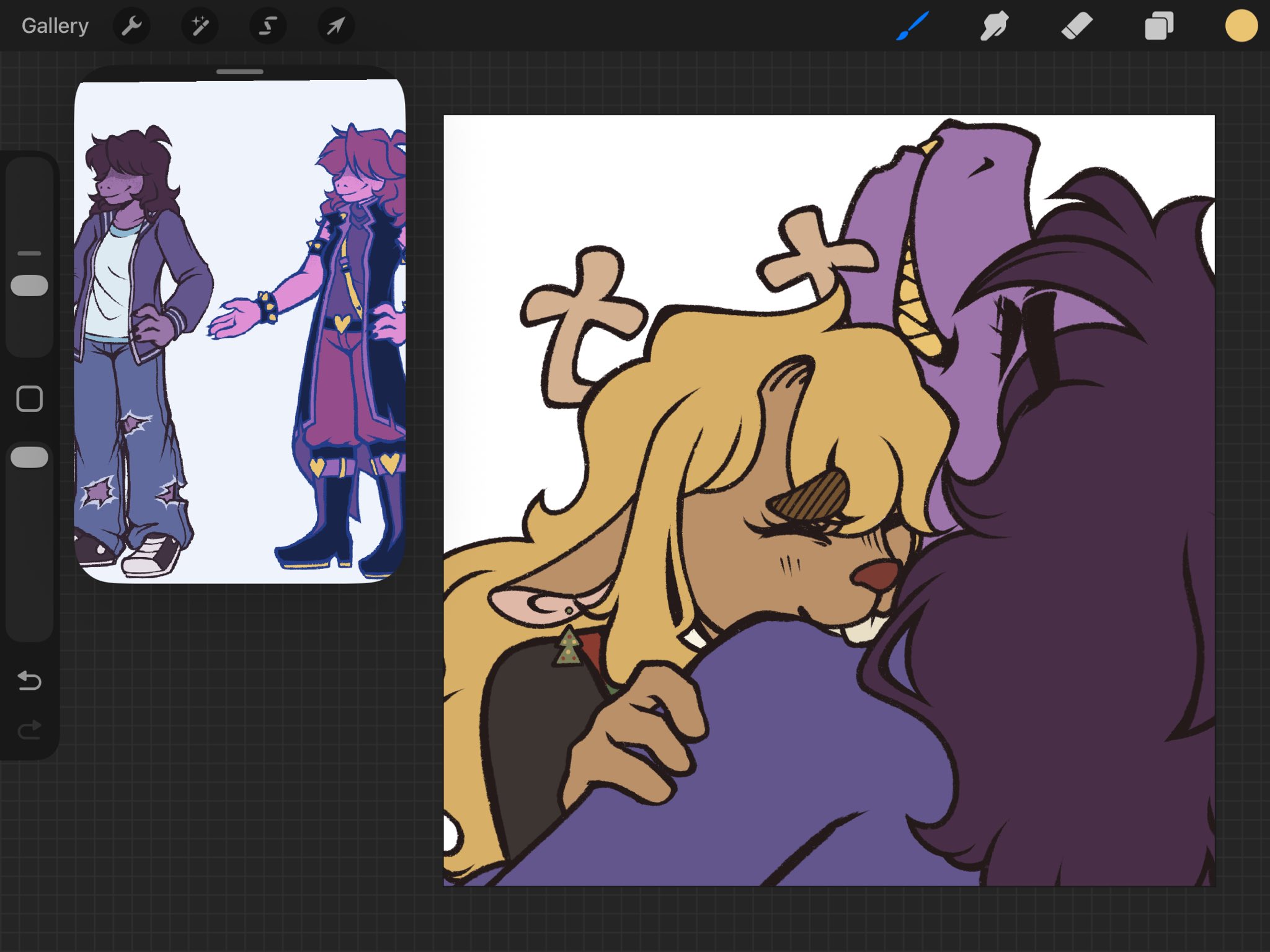Screen dimensions: 1270x952
Task: Activate the Selection tool
Action: click(x=268, y=26)
